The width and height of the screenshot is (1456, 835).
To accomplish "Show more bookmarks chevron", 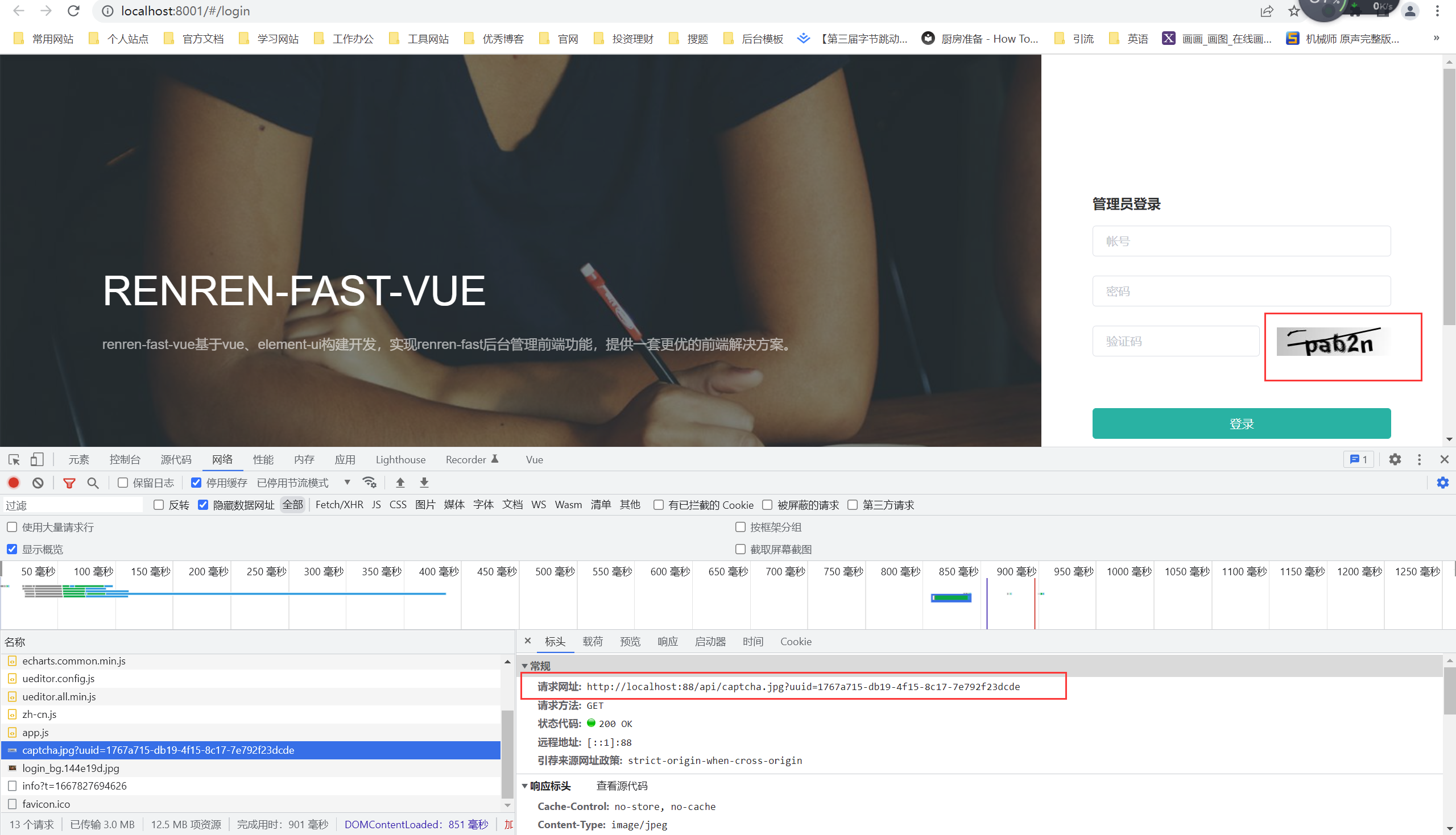I will [x=1437, y=38].
